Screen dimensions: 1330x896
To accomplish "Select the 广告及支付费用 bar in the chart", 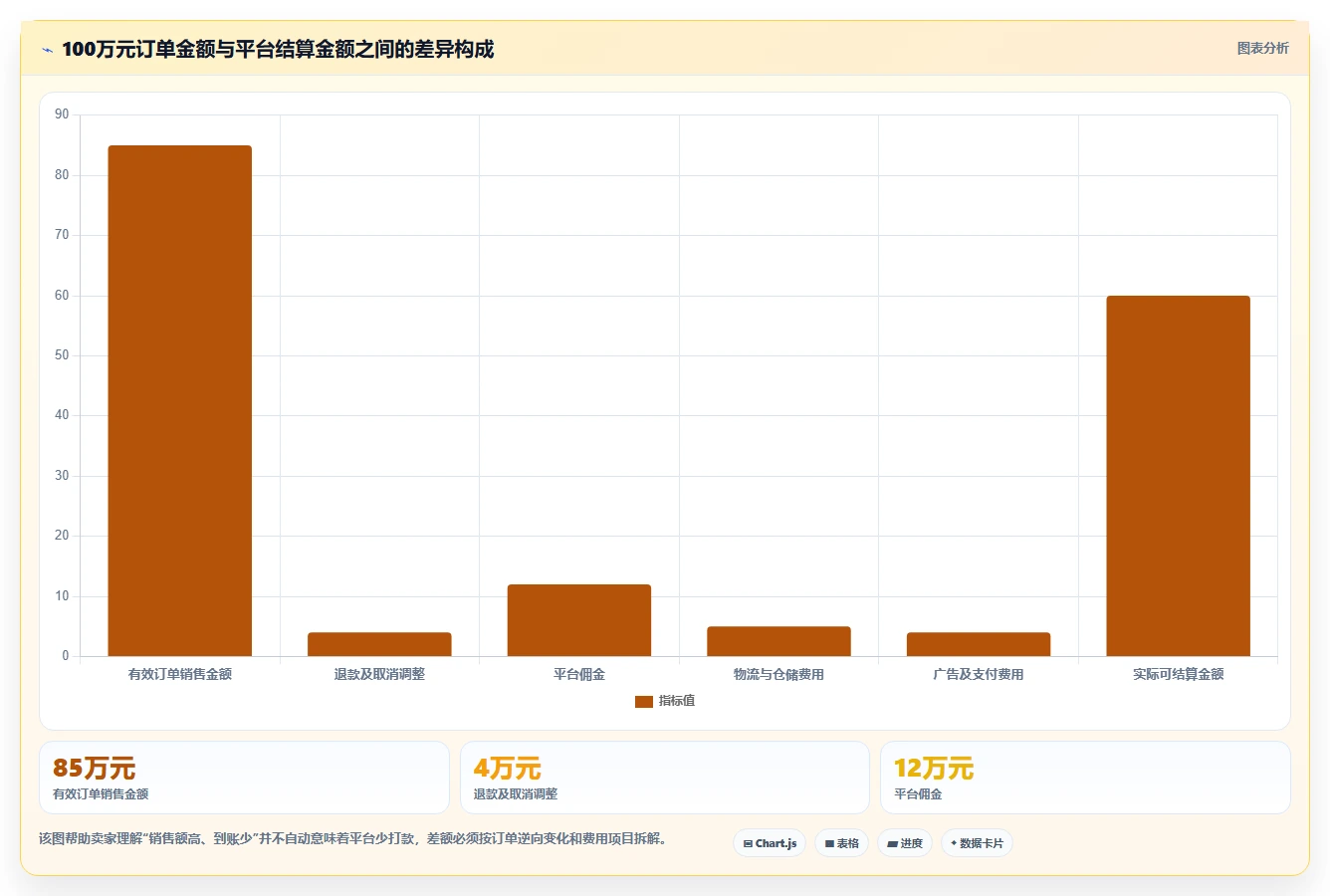I will (x=979, y=644).
